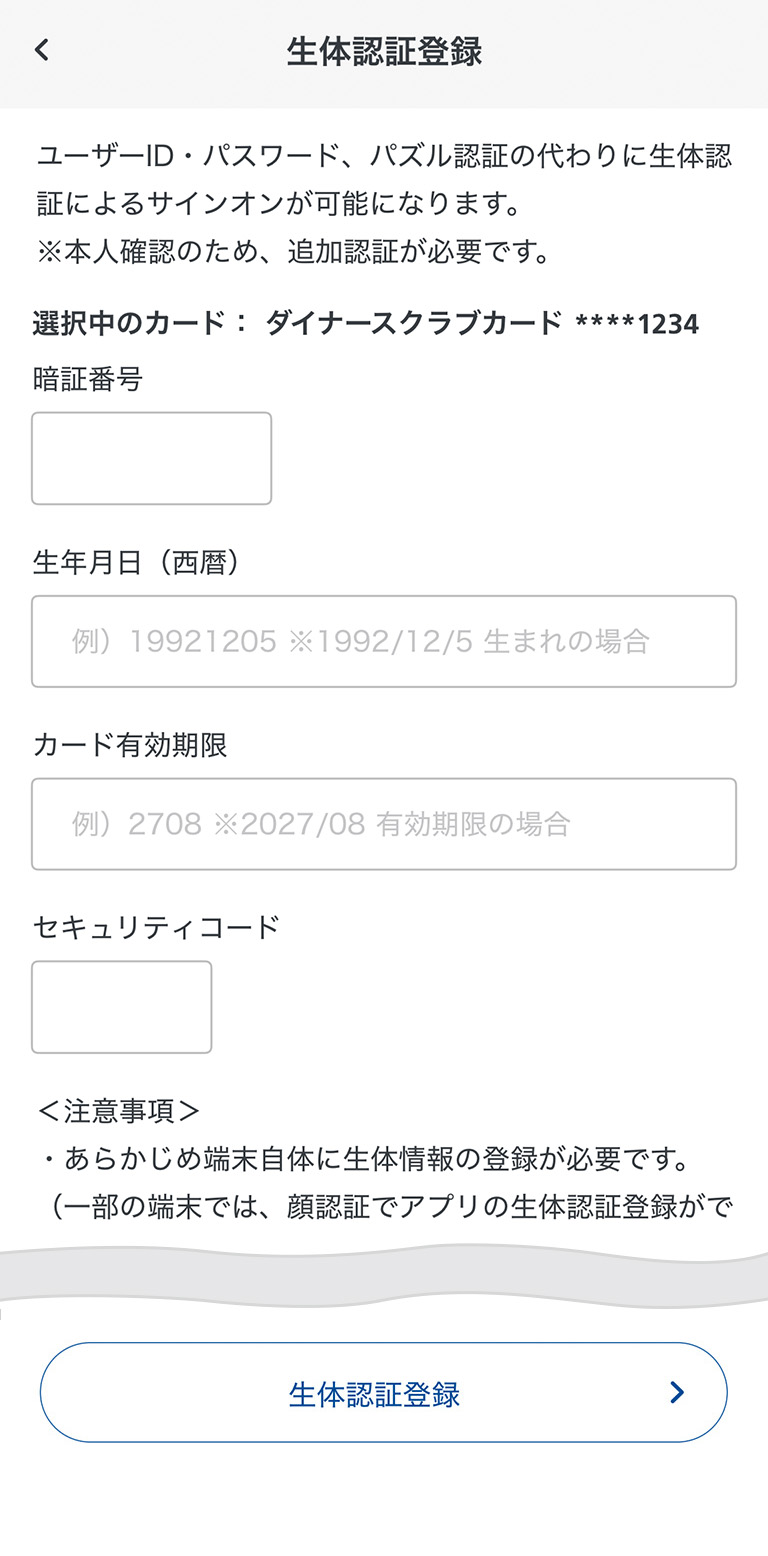Click the ※本人確認のため note line
768x1556 pixels.
tap(295, 251)
